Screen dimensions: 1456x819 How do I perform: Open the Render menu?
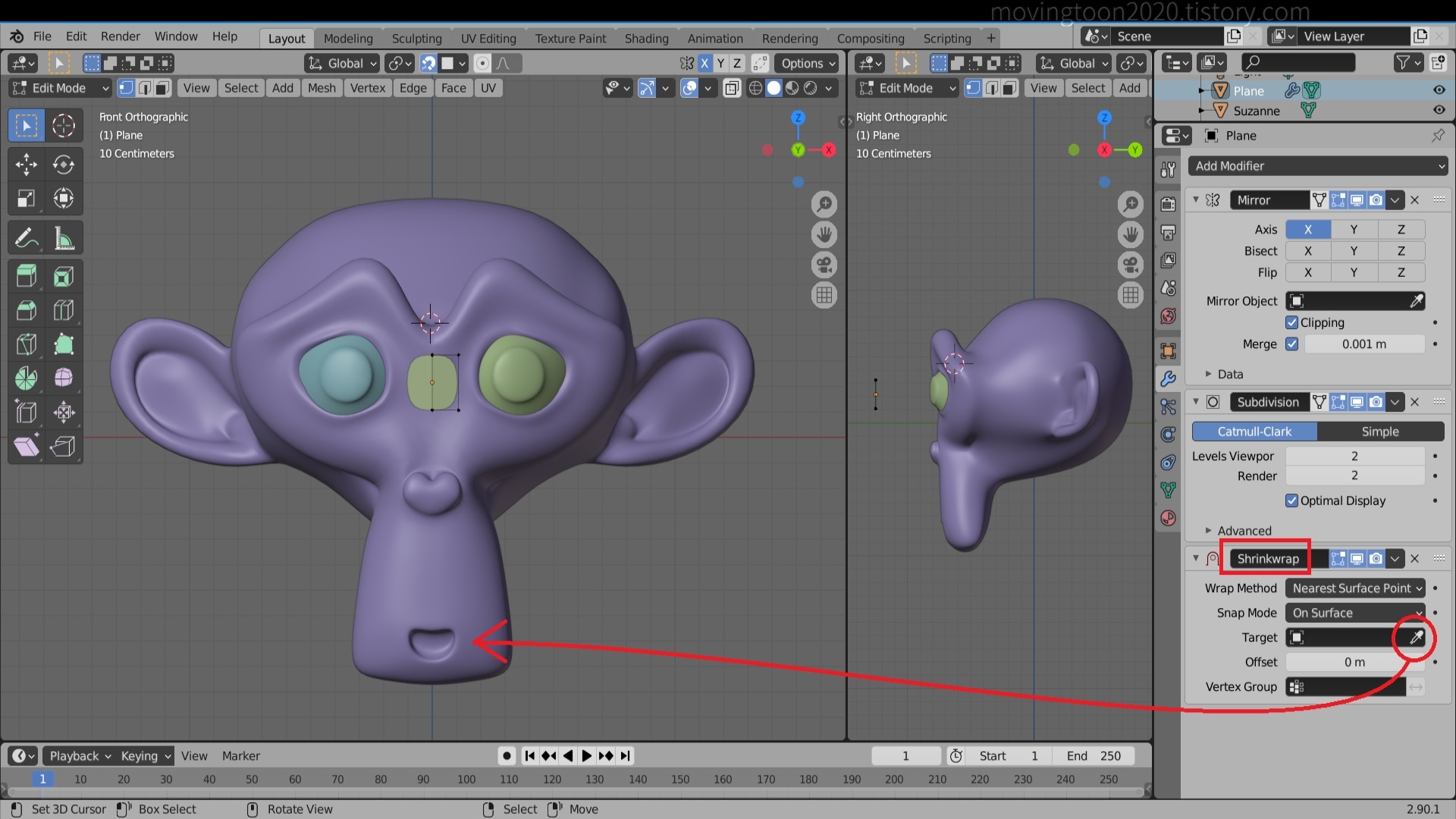[x=121, y=36]
